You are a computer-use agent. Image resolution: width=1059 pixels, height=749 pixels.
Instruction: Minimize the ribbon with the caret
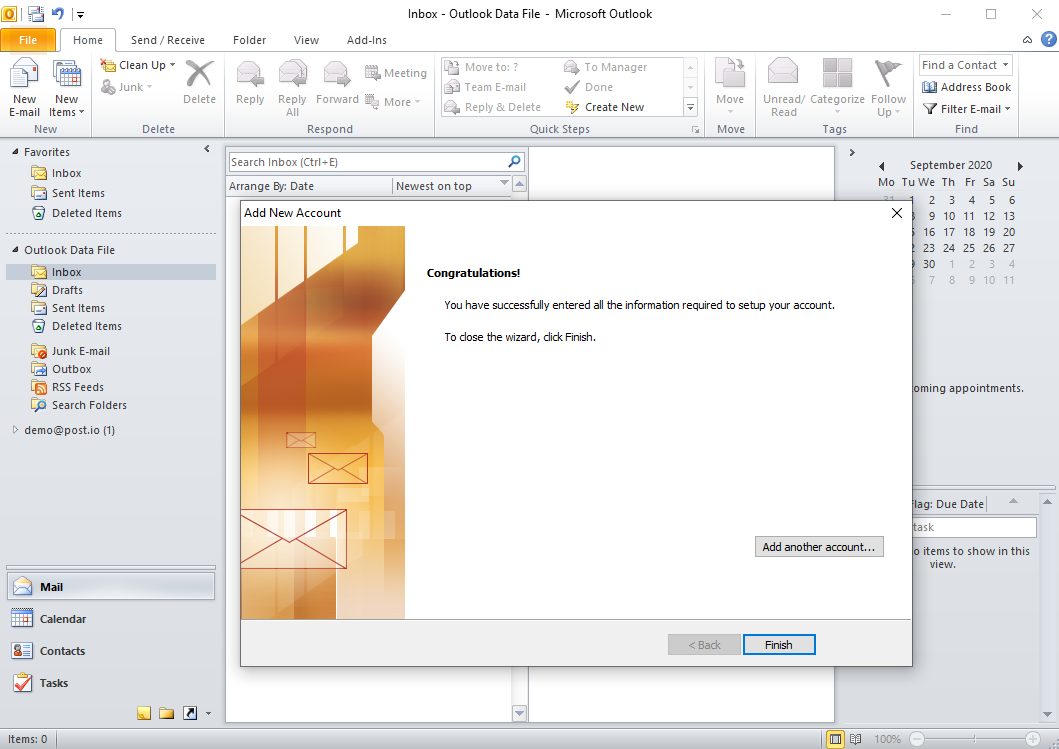1027,40
